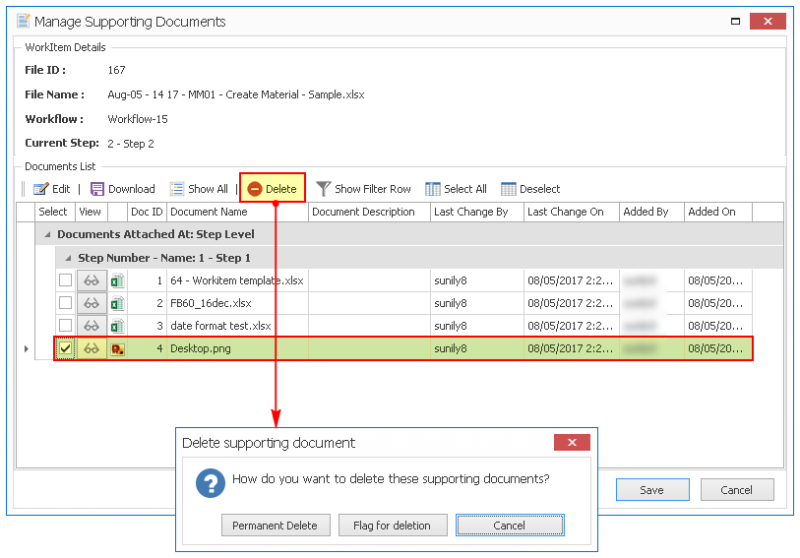Choose Flag for deletion button

tap(392, 525)
